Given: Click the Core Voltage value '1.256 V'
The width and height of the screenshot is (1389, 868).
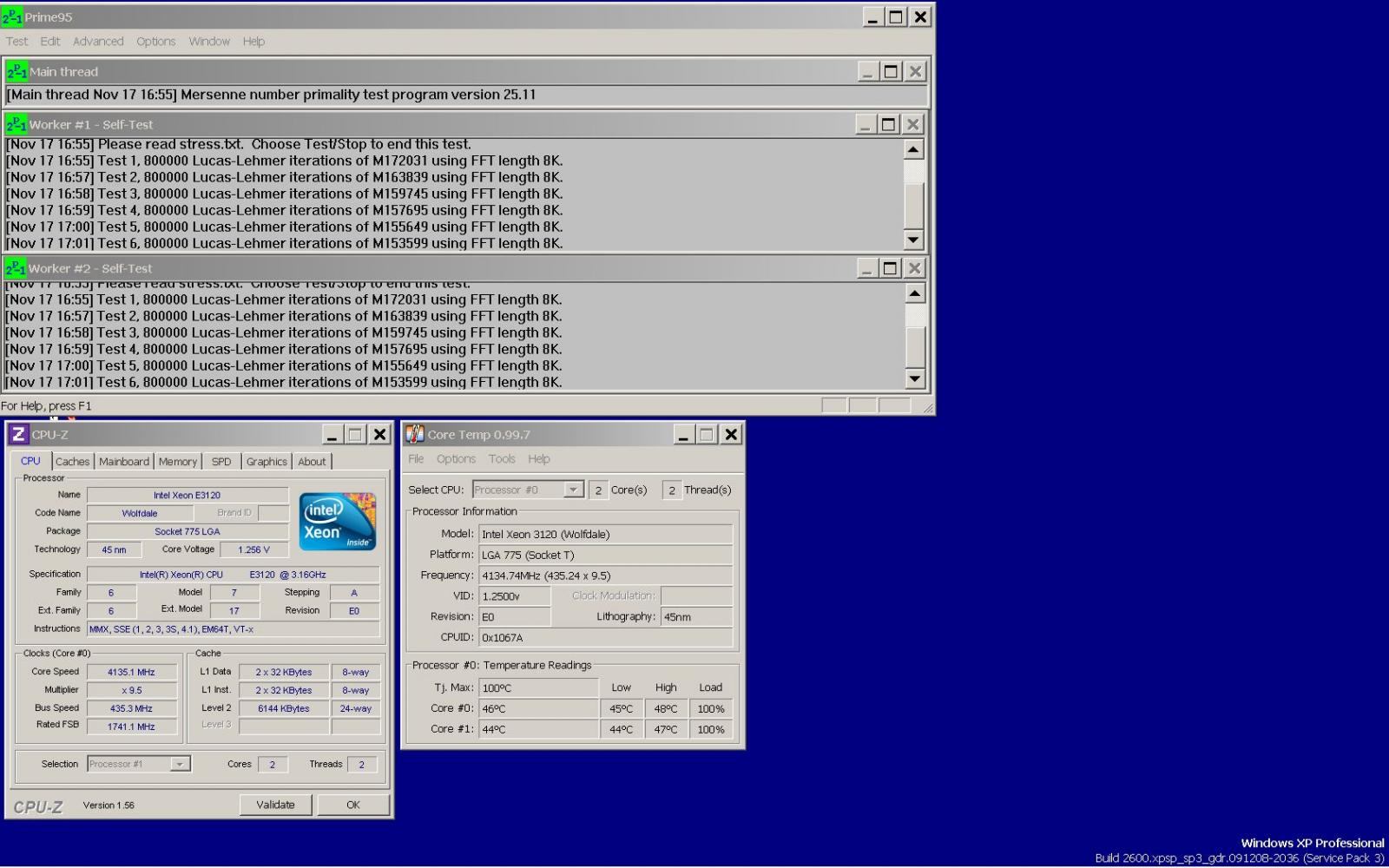Looking at the screenshot, I should coord(253,549).
